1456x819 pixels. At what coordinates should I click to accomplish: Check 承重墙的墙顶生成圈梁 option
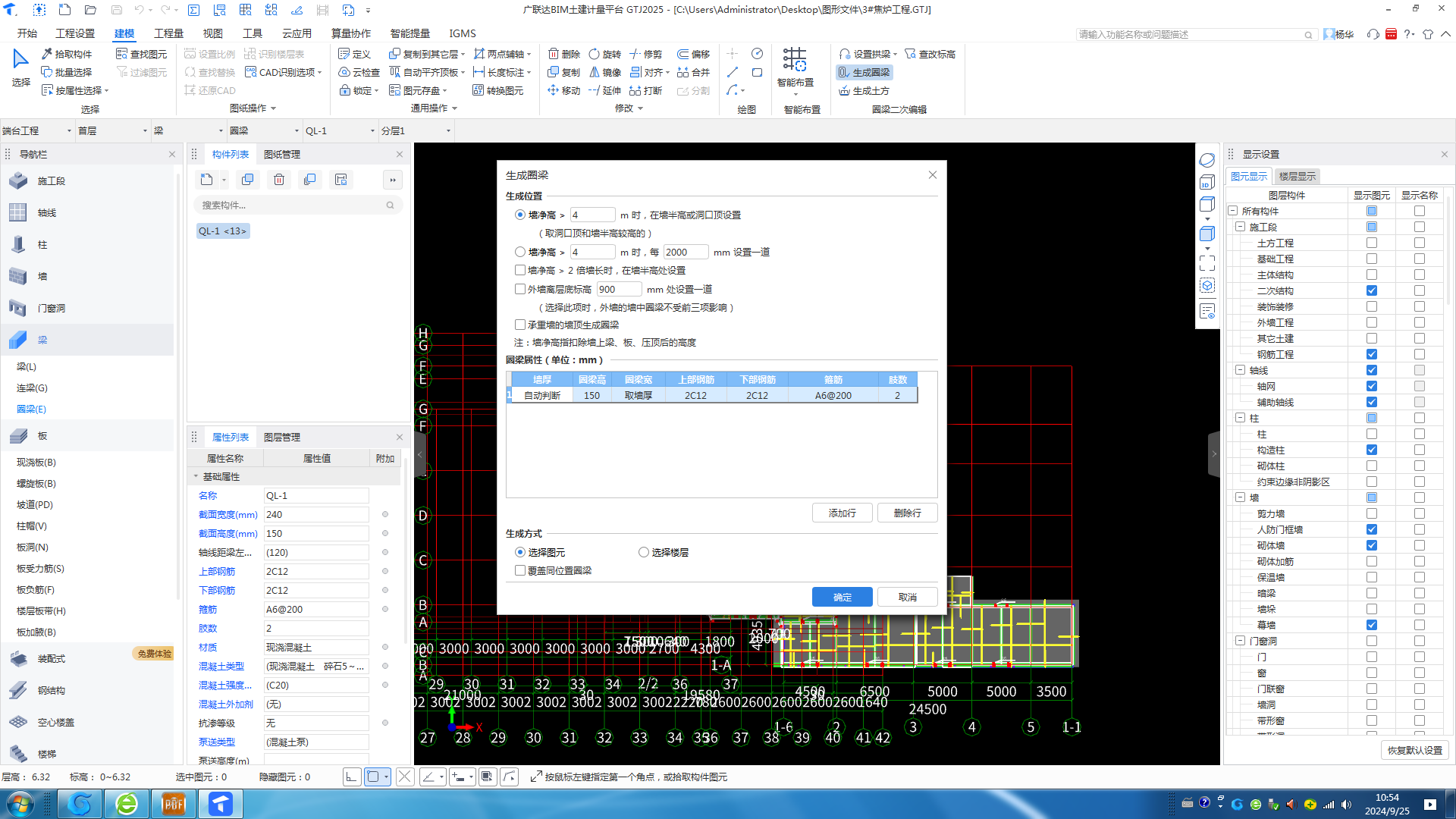coord(520,325)
